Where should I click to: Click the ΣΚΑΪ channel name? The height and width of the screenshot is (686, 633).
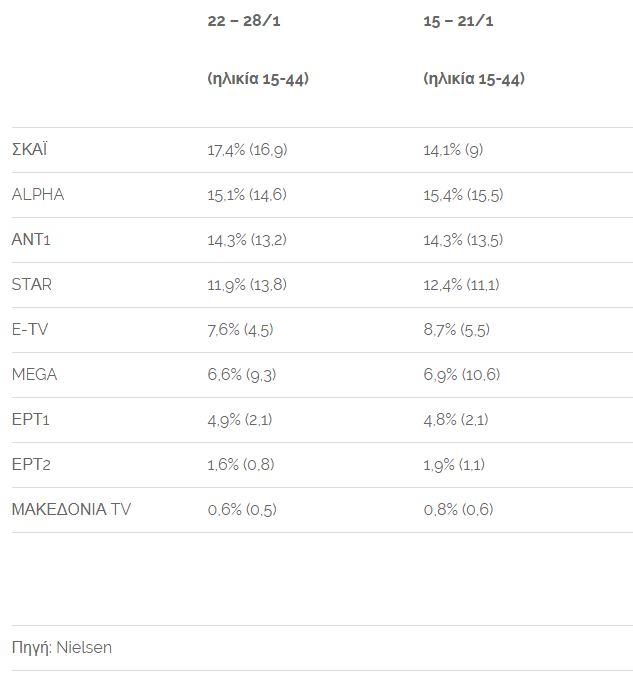pos(30,150)
